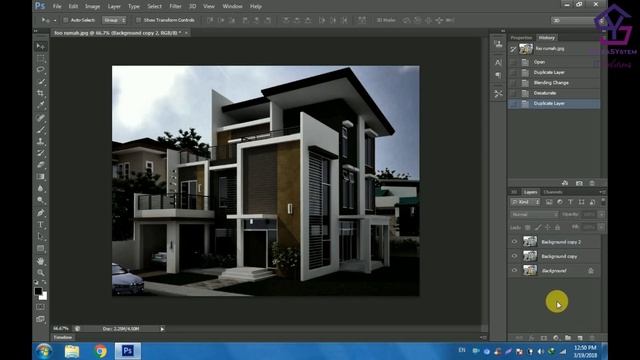Select the Rectangle shape tool

coord(40,248)
